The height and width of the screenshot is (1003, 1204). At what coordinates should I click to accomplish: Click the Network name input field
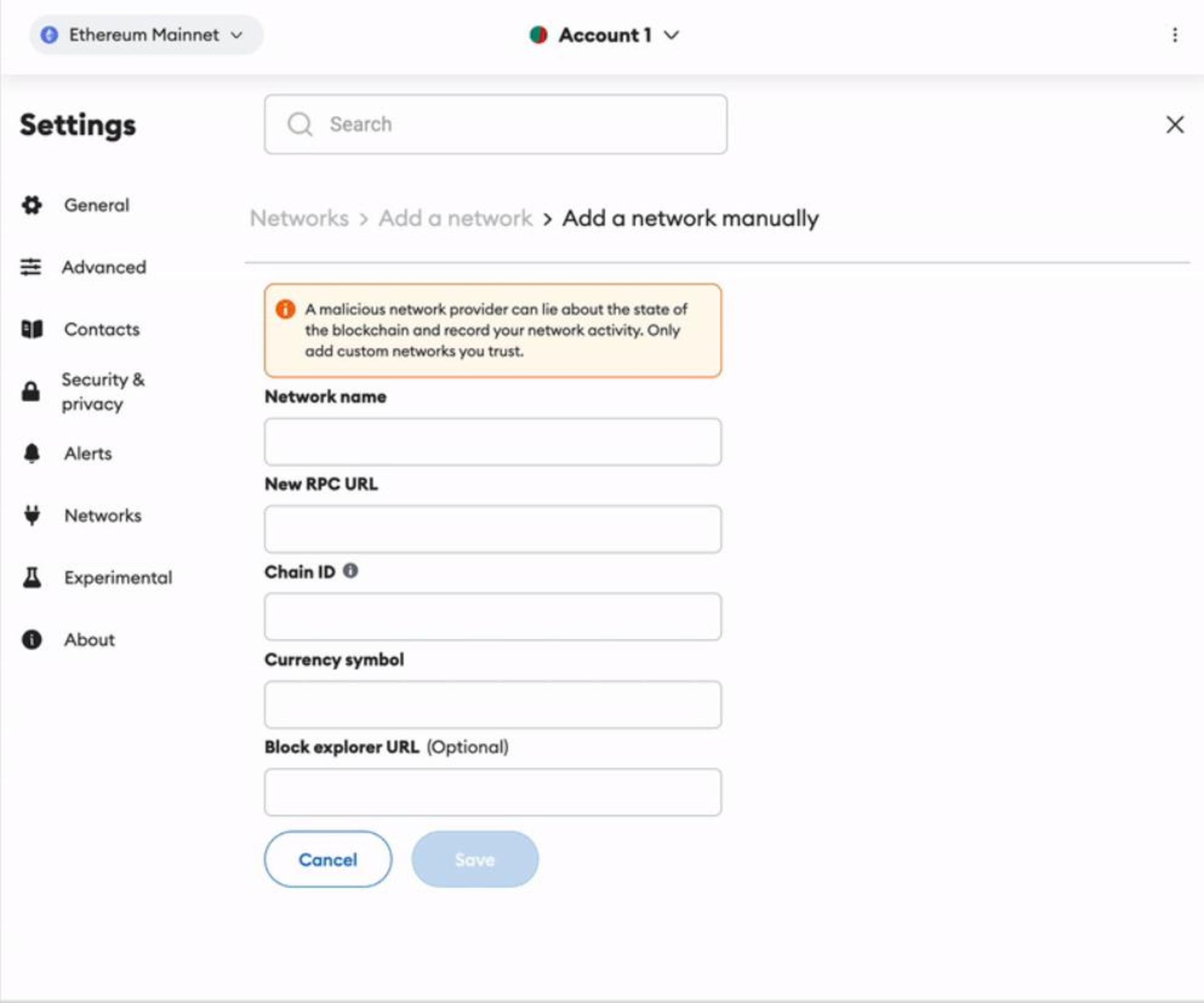click(x=493, y=441)
